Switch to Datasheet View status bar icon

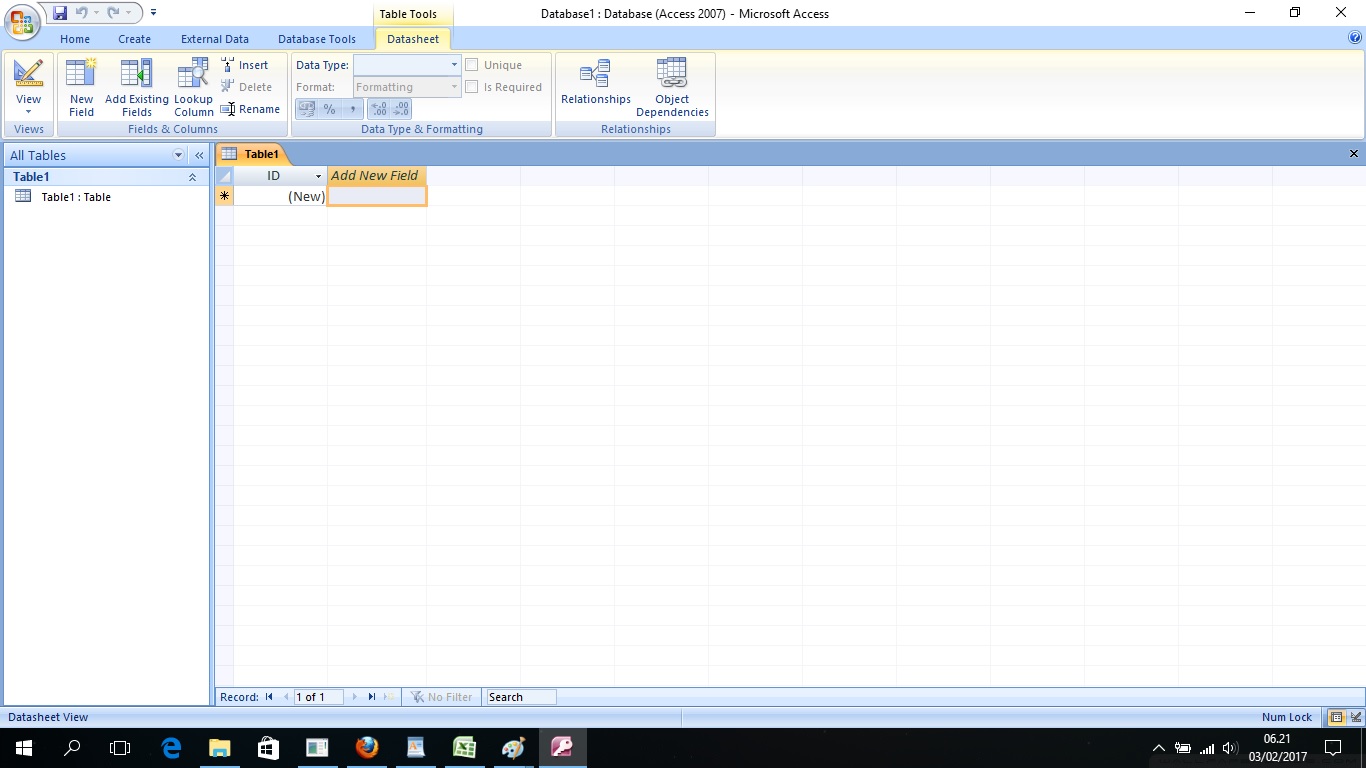pos(1336,717)
